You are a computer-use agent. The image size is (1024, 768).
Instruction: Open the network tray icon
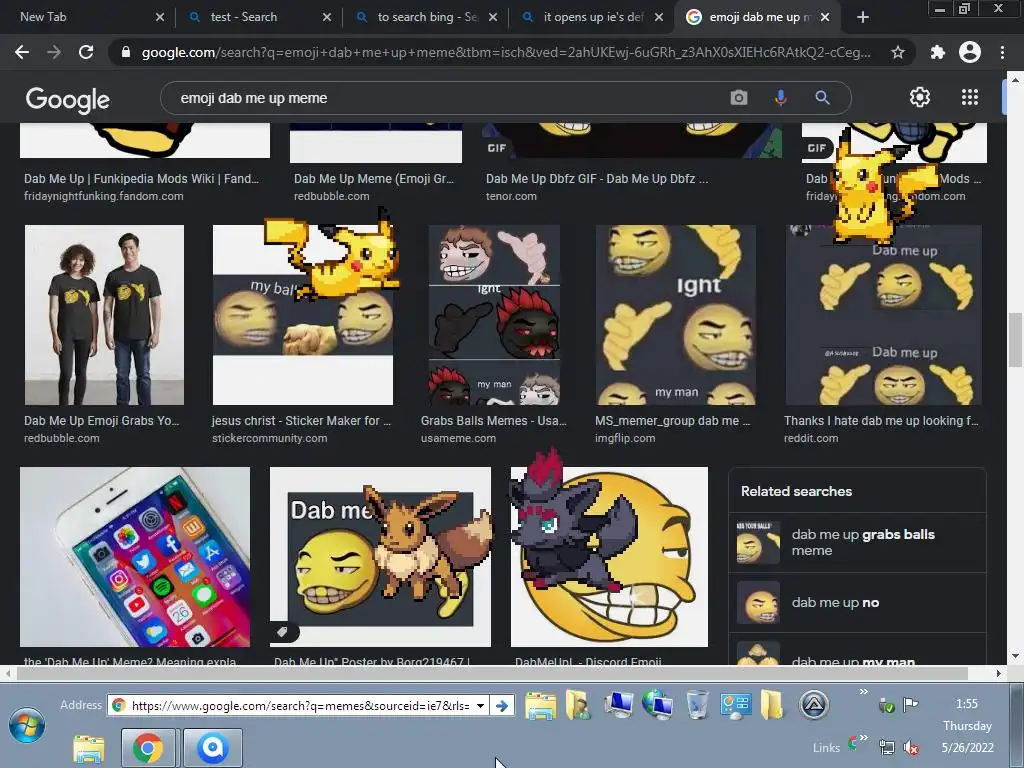[x=887, y=747]
